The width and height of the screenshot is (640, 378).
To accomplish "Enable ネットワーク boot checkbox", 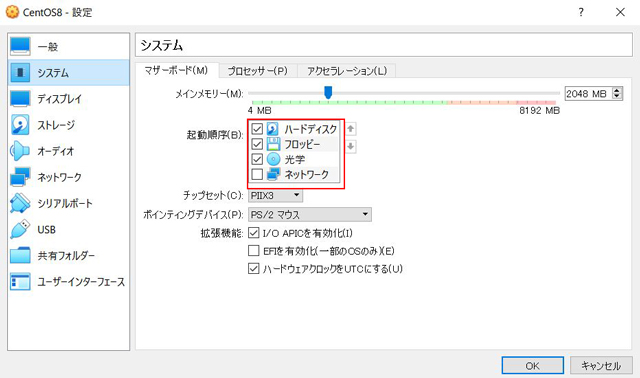I will tap(257, 174).
